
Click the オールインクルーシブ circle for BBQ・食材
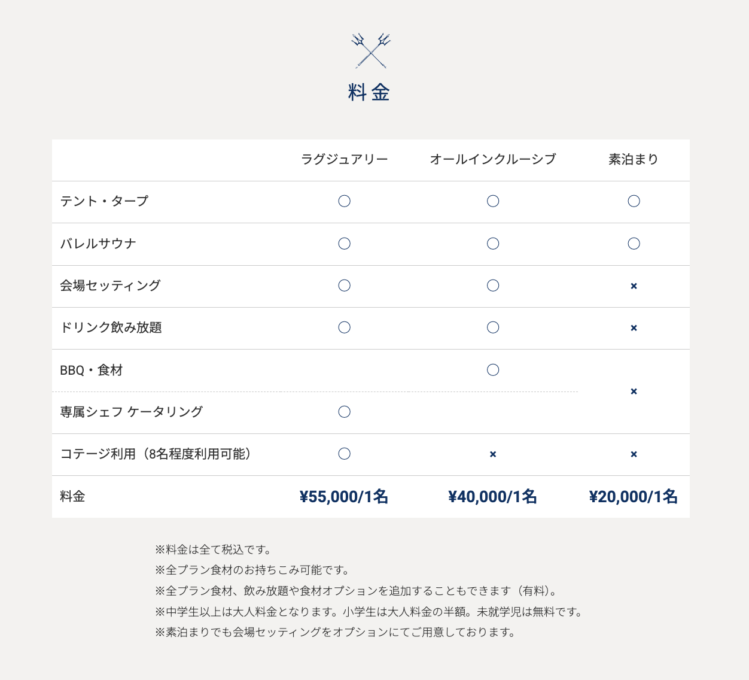point(492,370)
